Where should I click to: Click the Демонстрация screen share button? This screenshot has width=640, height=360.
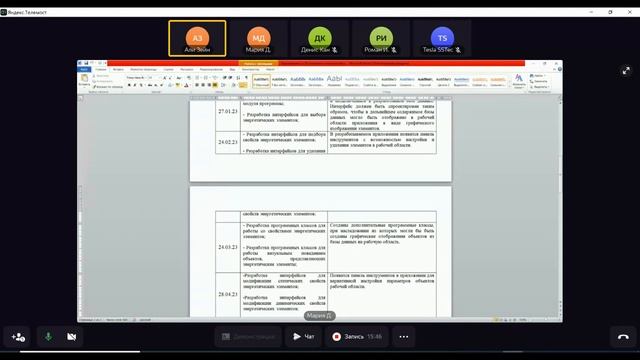pyautogui.click(x=248, y=337)
